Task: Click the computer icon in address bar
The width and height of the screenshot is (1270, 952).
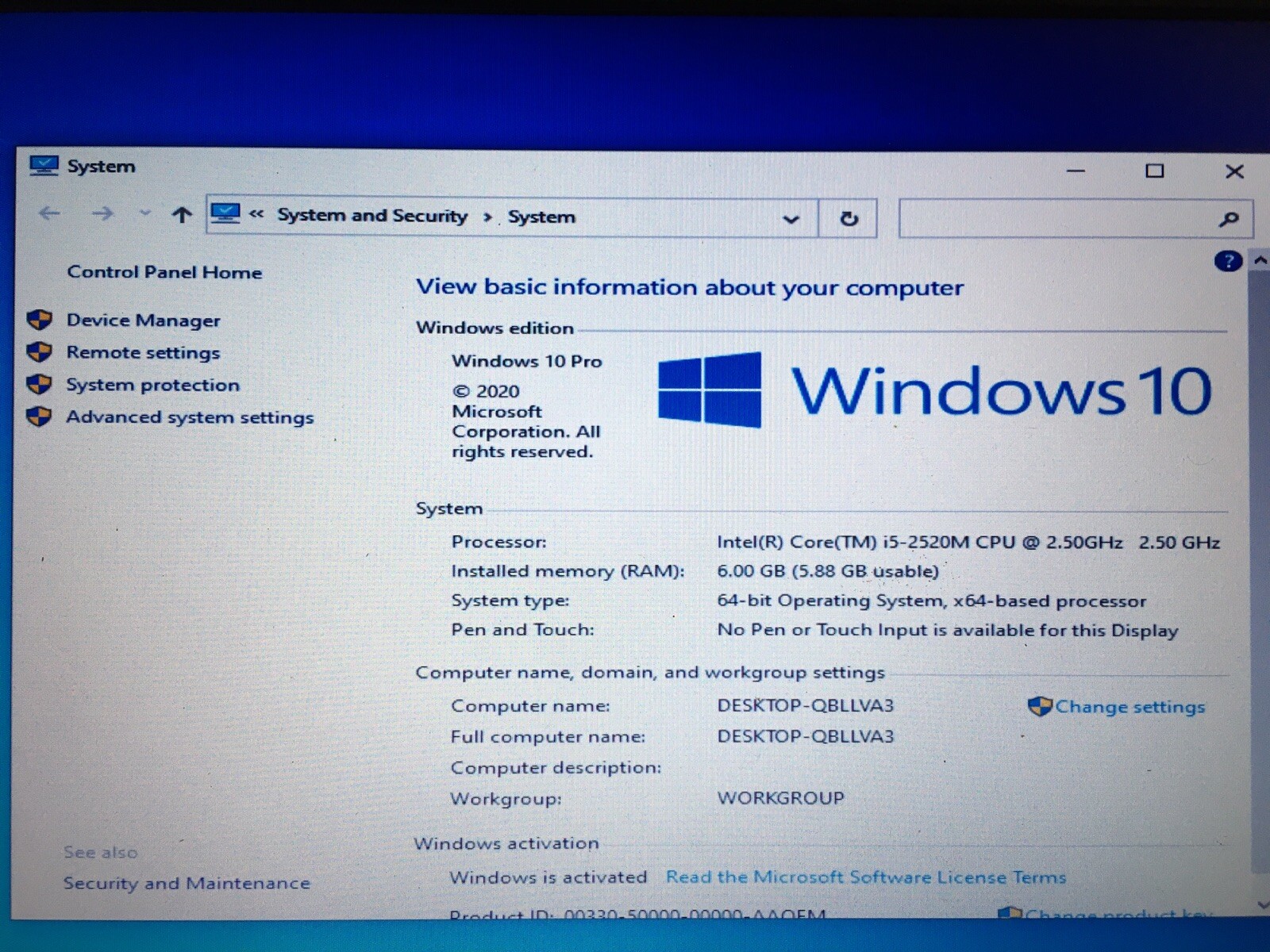Action: [x=225, y=213]
